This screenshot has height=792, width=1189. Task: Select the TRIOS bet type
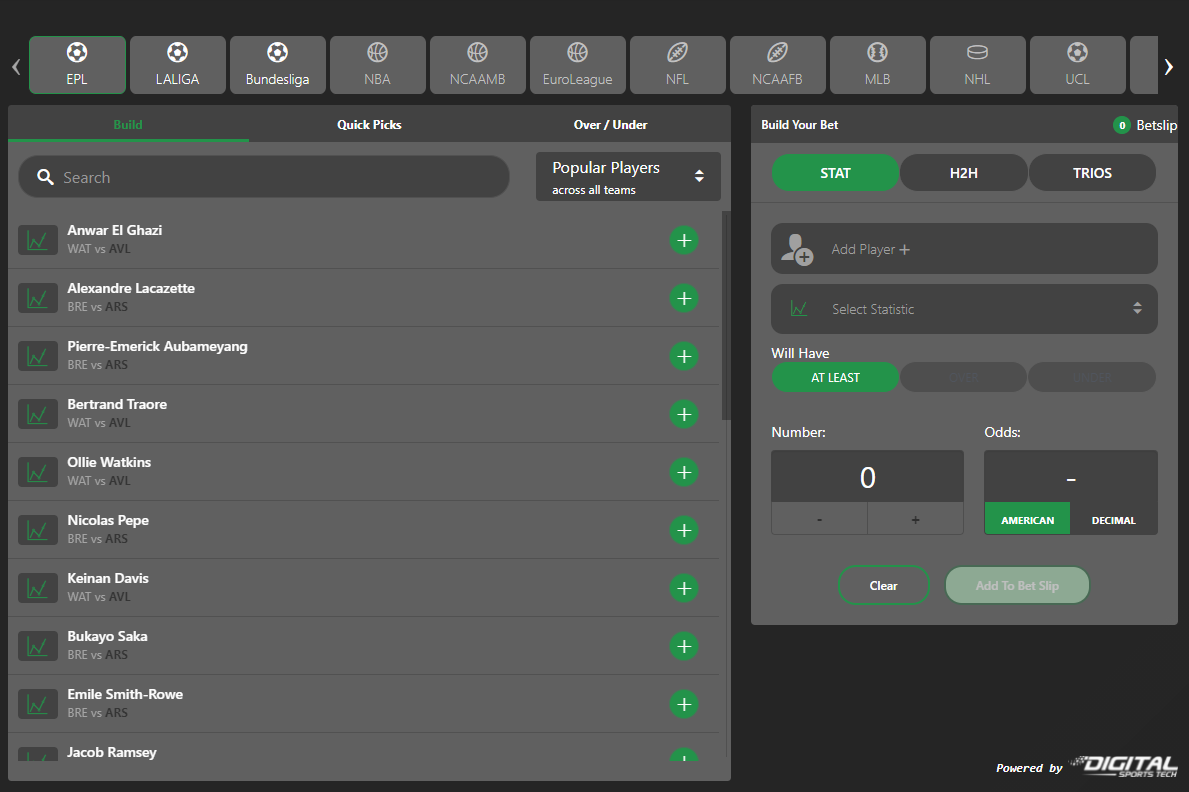pyautogui.click(x=1092, y=173)
